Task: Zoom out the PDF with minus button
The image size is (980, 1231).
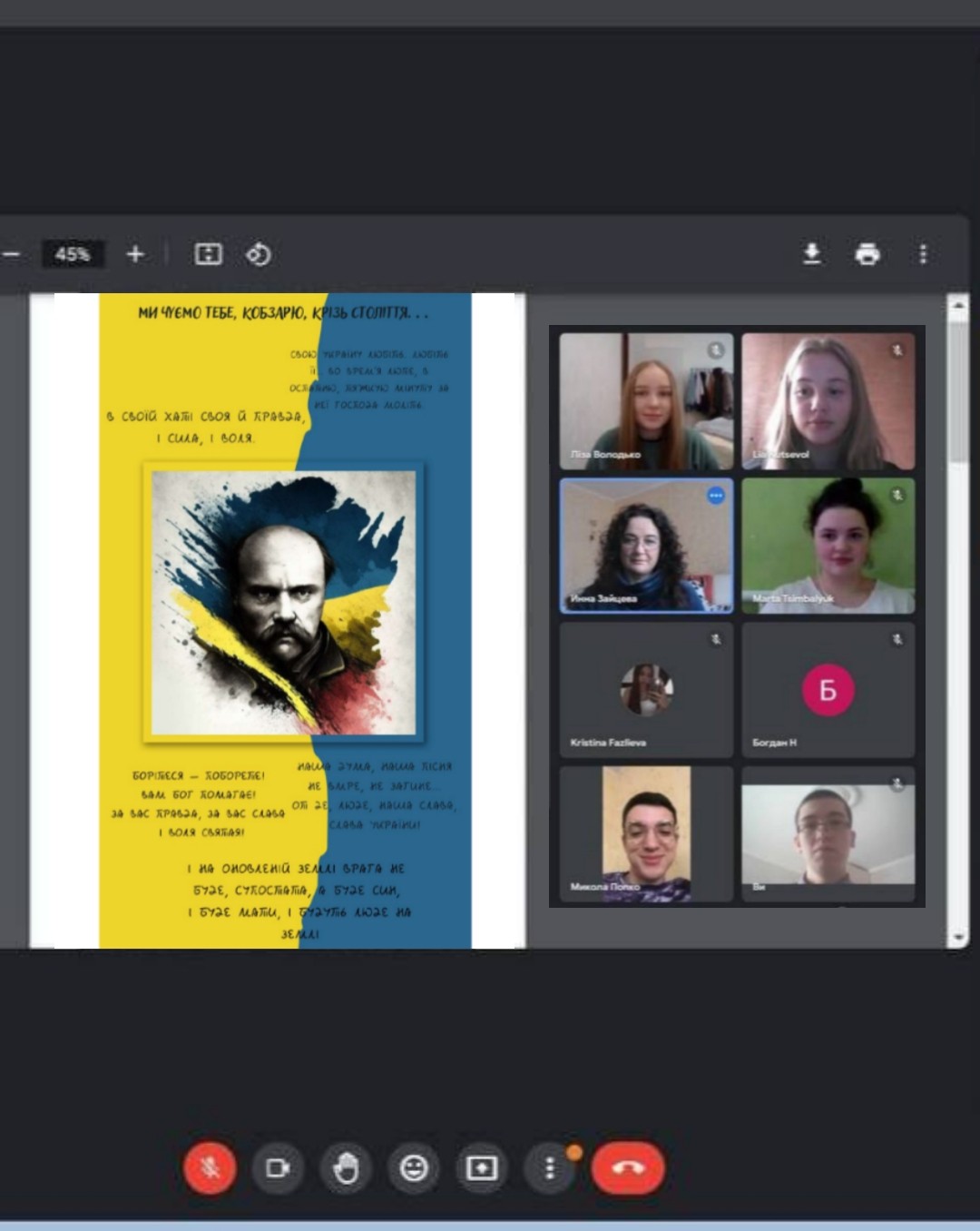Action: pyautogui.click(x=12, y=254)
